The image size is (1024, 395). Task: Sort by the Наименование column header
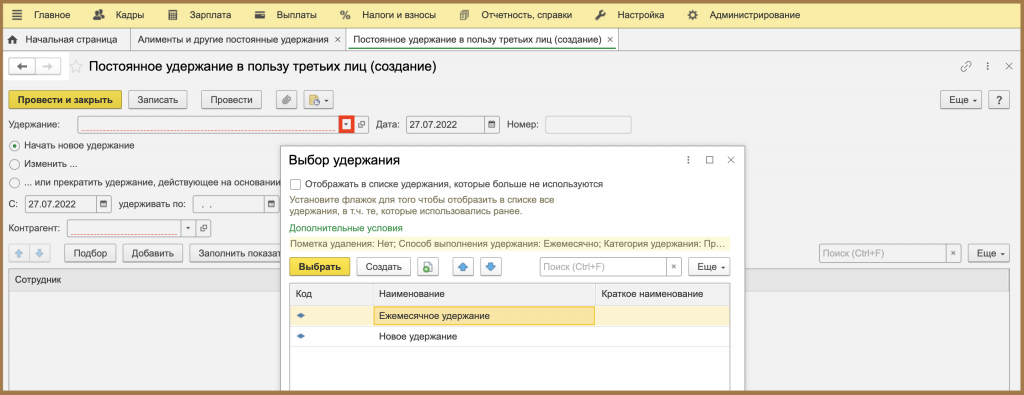(484, 294)
